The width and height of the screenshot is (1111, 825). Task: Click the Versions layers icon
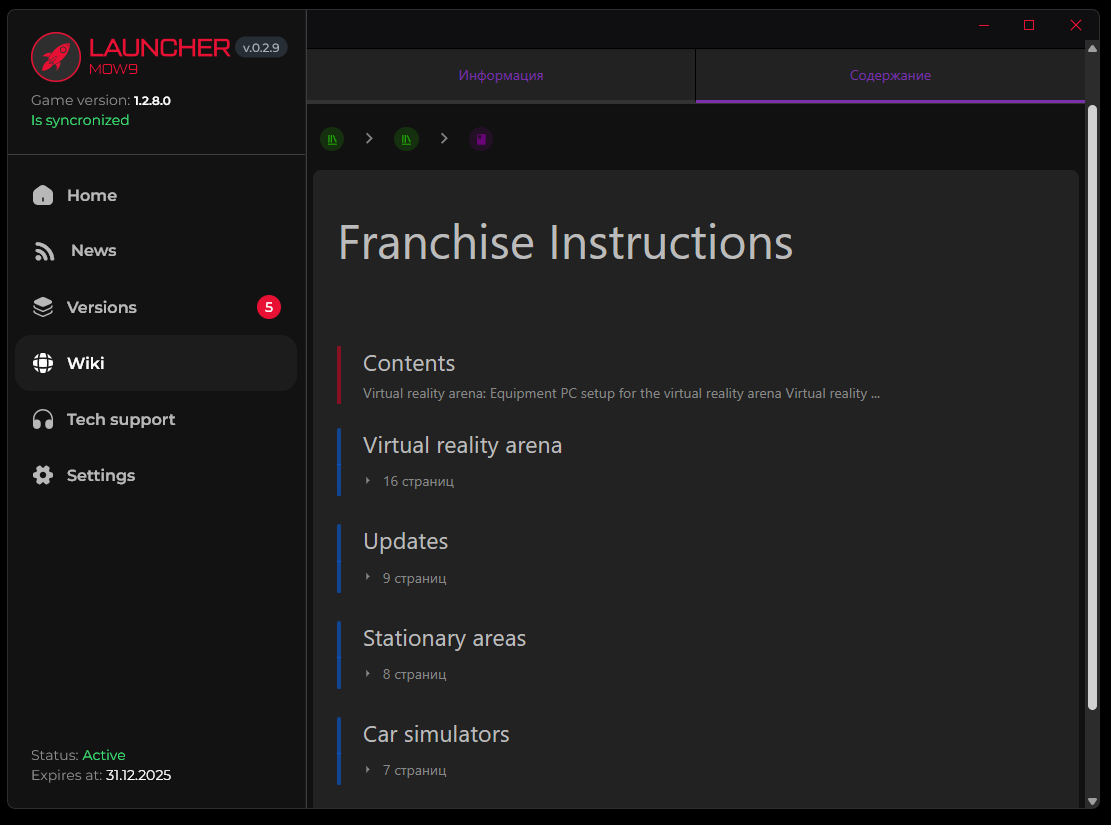[x=43, y=307]
